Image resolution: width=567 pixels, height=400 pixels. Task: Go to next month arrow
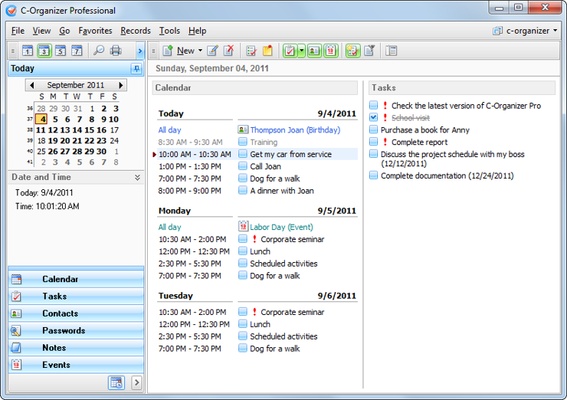click(x=121, y=85)
